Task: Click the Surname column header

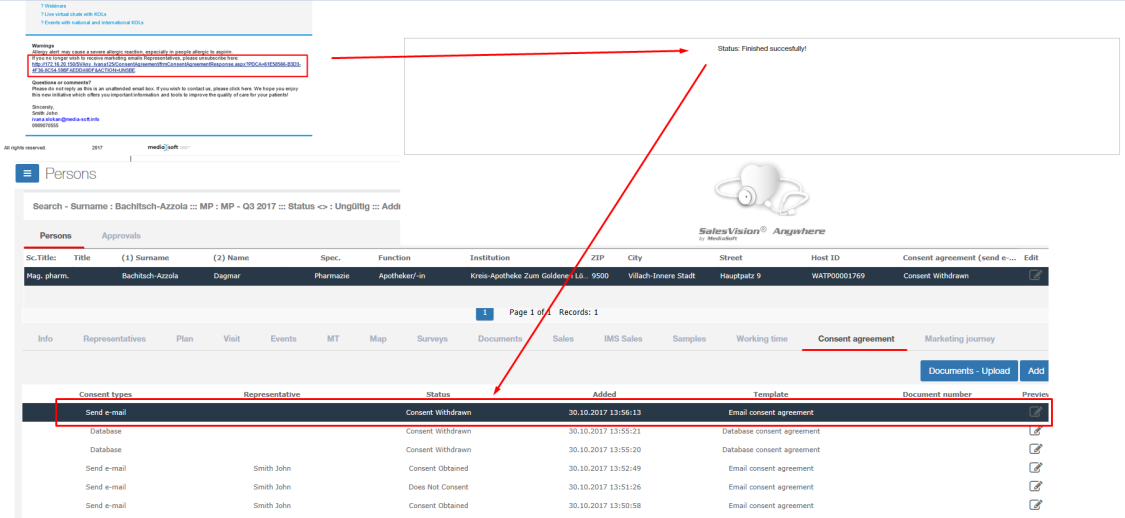Action: point(145,258)
